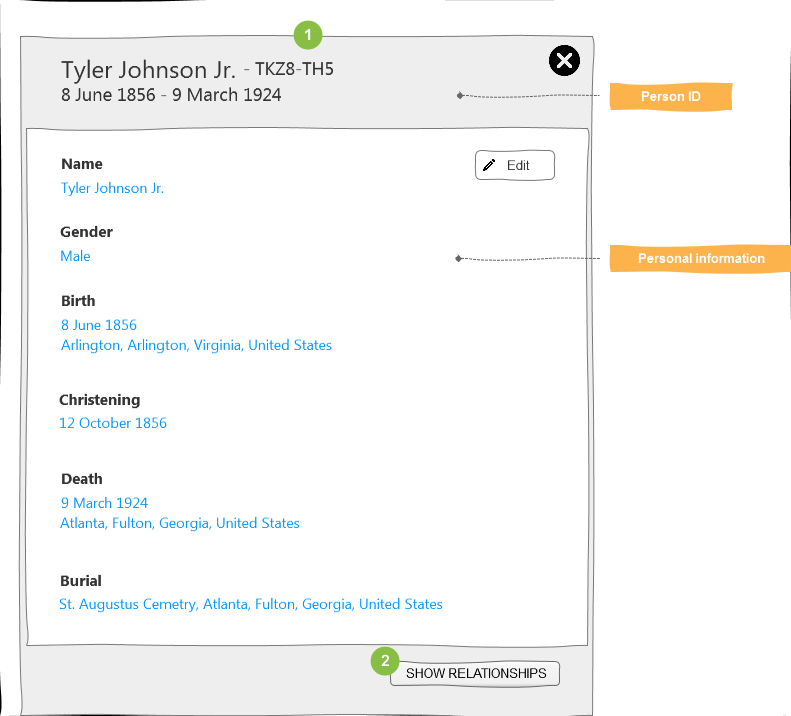
Task: Select the Personal information orange callout label
Action: [700, 259]
